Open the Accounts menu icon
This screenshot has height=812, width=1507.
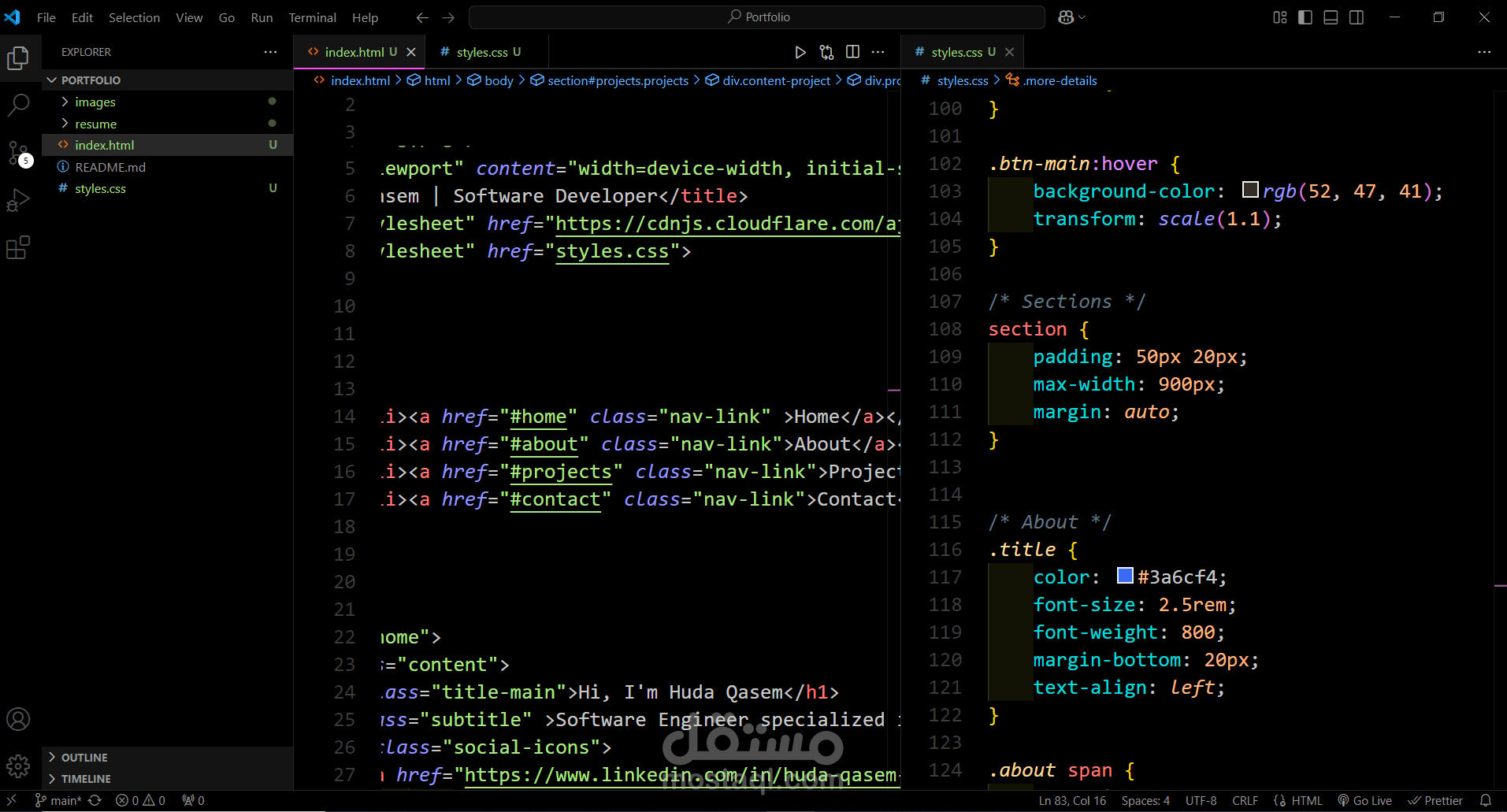tap(18, 719)
